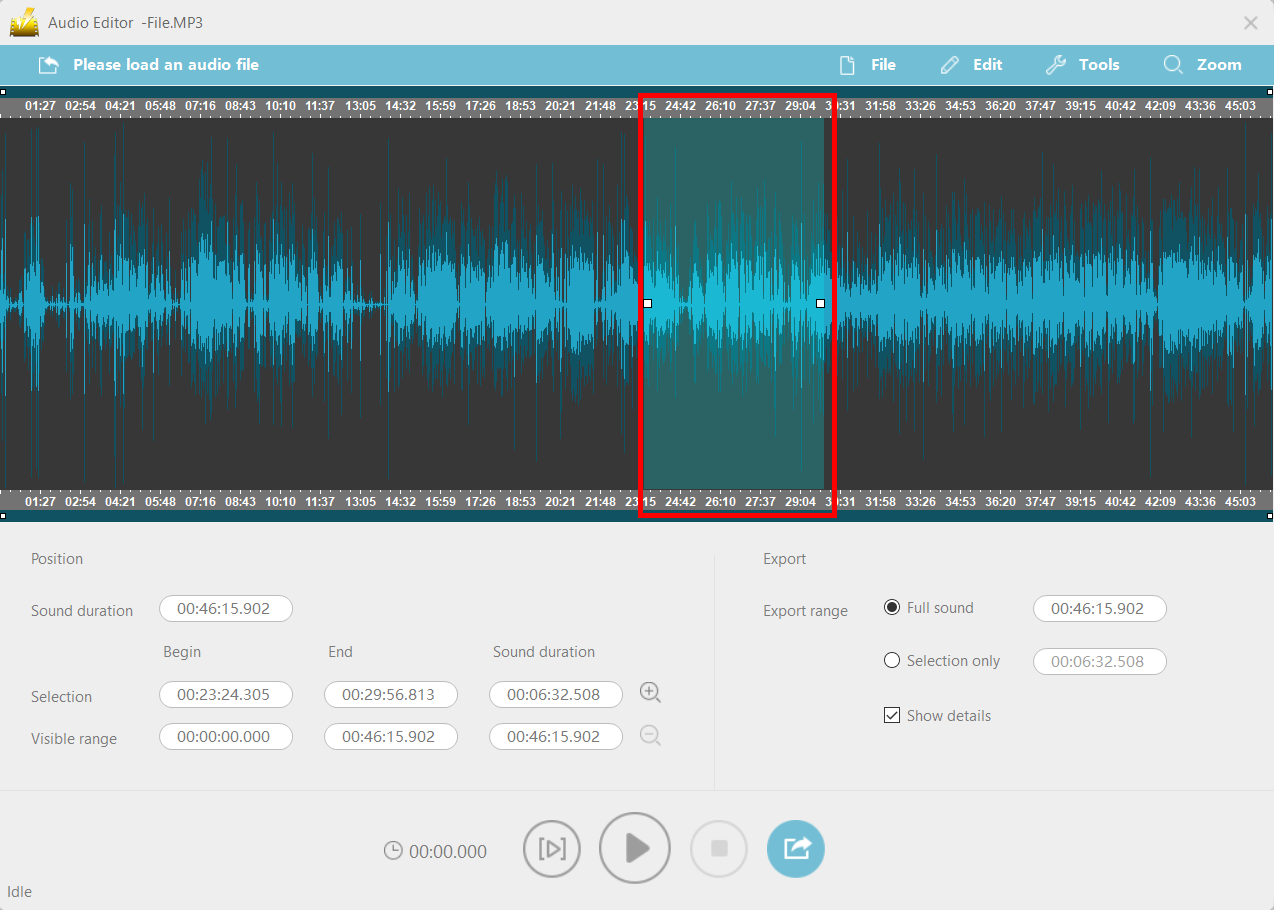Click the Please load an audio file button
The image size is (1274, 910).
(165, 64)
